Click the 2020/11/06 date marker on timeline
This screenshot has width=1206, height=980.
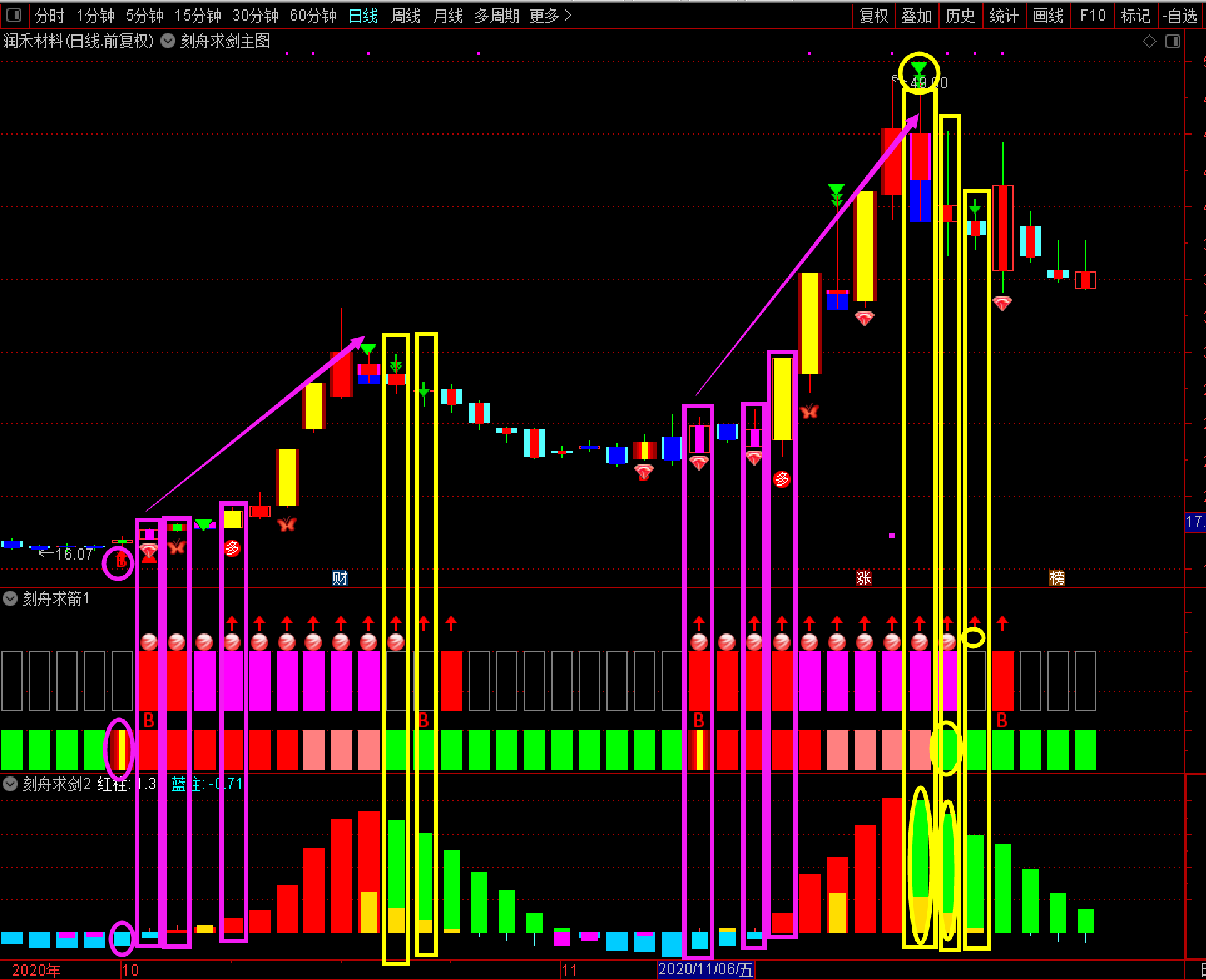point(705,969)
